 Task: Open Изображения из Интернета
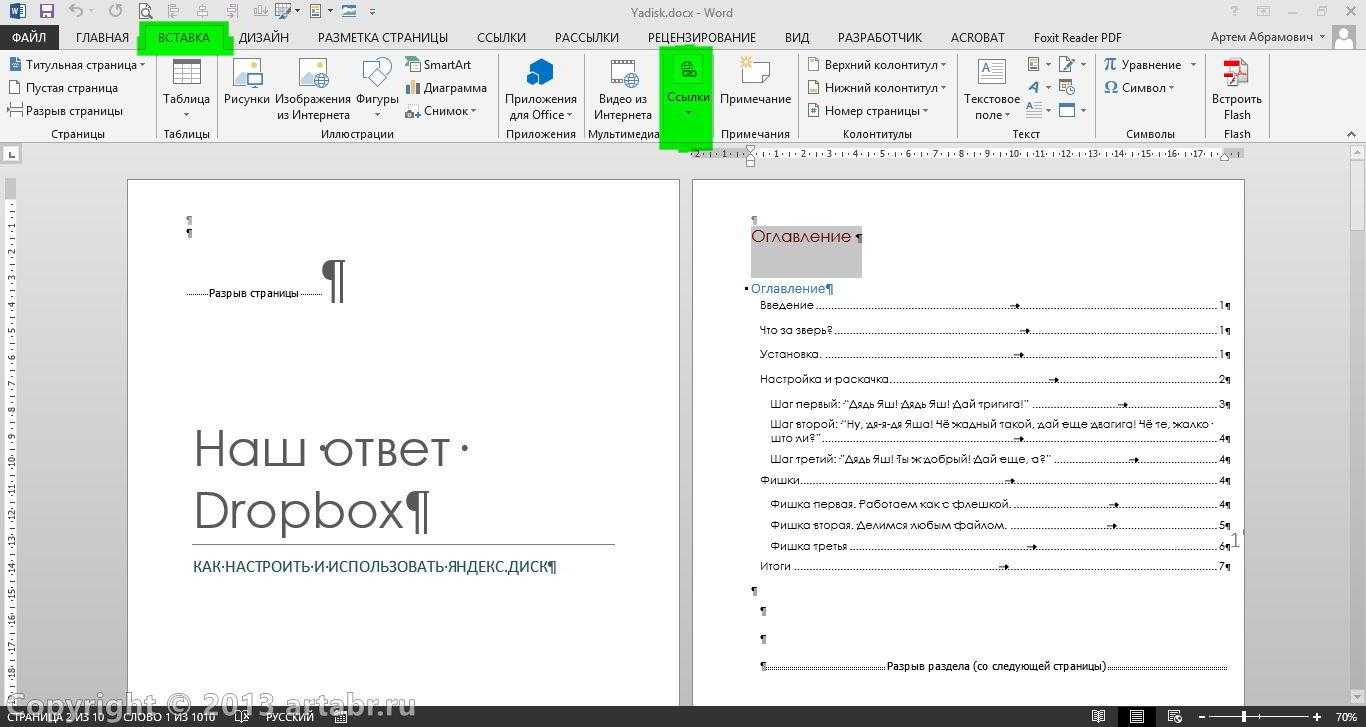313,89
